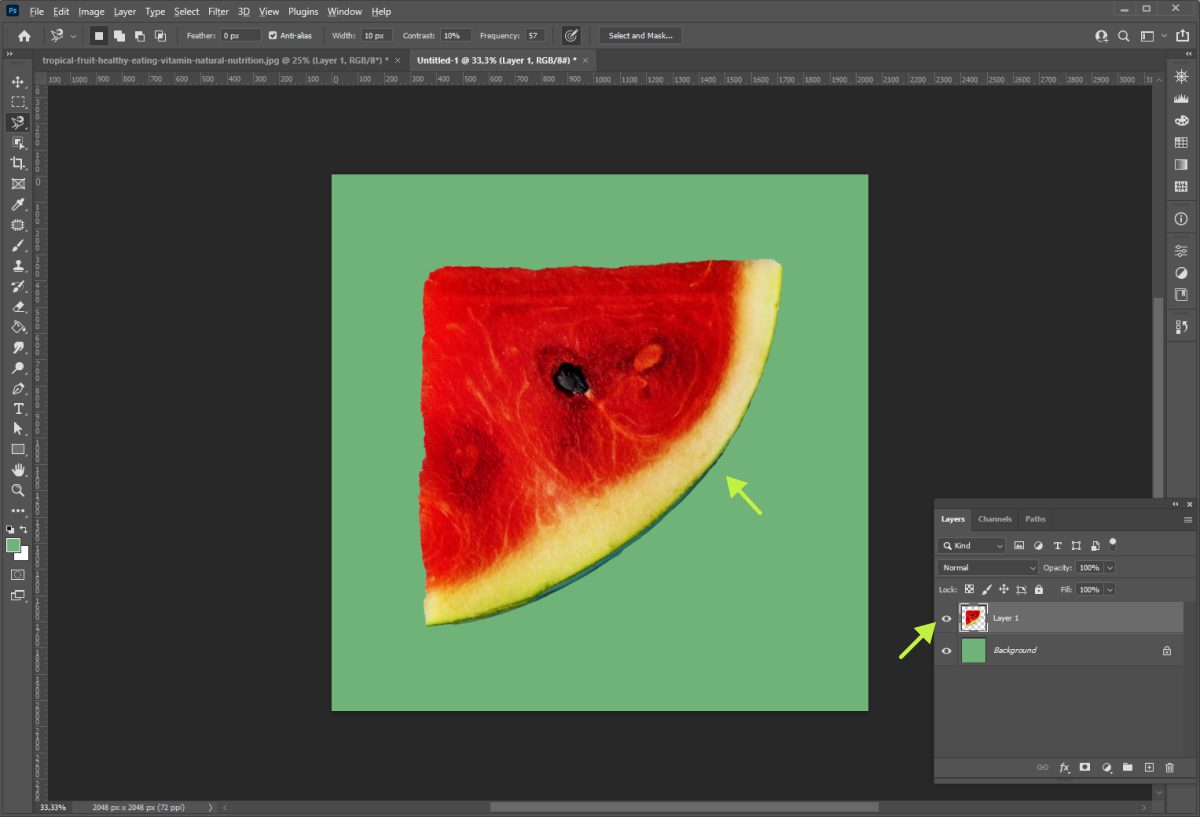Select the Paint Bucket tool
This screenshot has width=1200, height=817.
click(18, 327)
